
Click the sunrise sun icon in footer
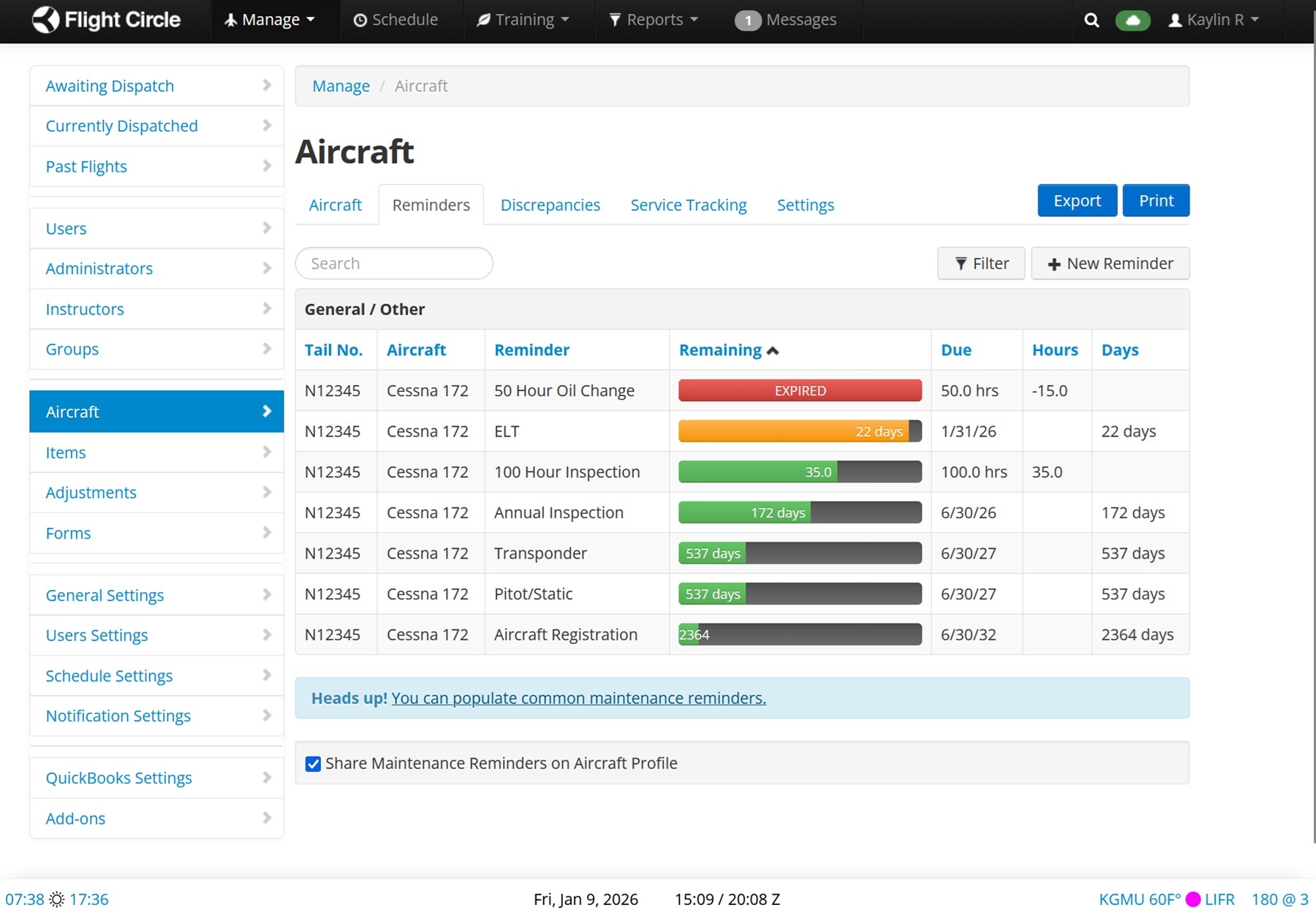point(57,899)
